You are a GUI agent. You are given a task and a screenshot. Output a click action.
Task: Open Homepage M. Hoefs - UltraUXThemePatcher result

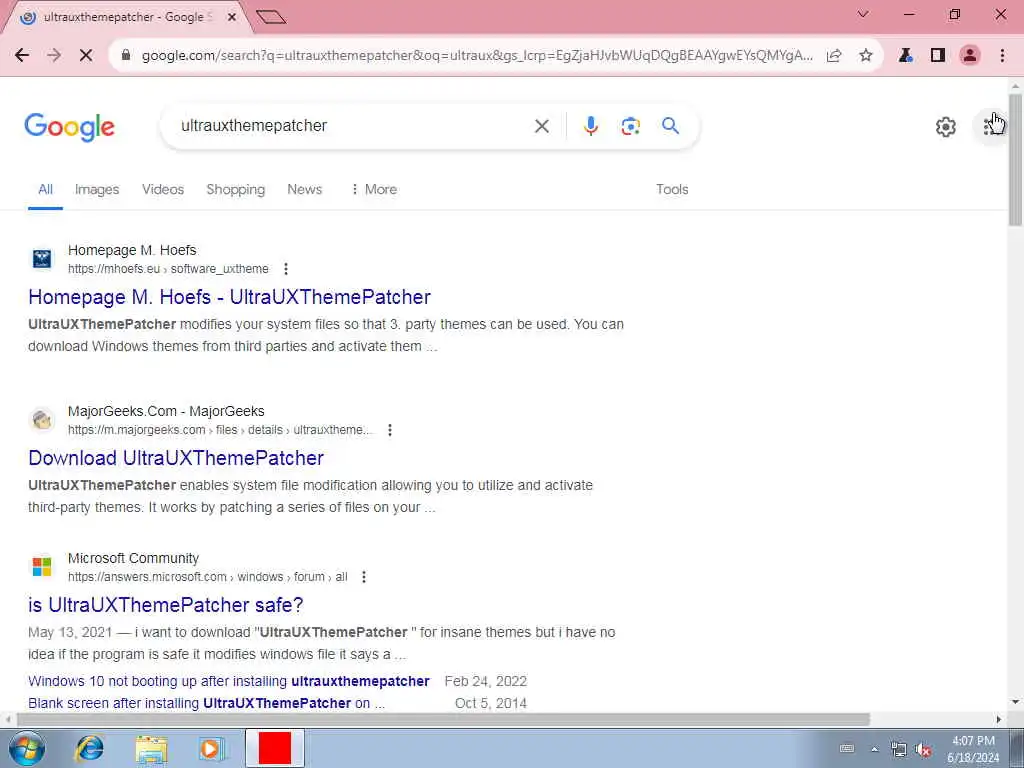(x=229, y=297)
